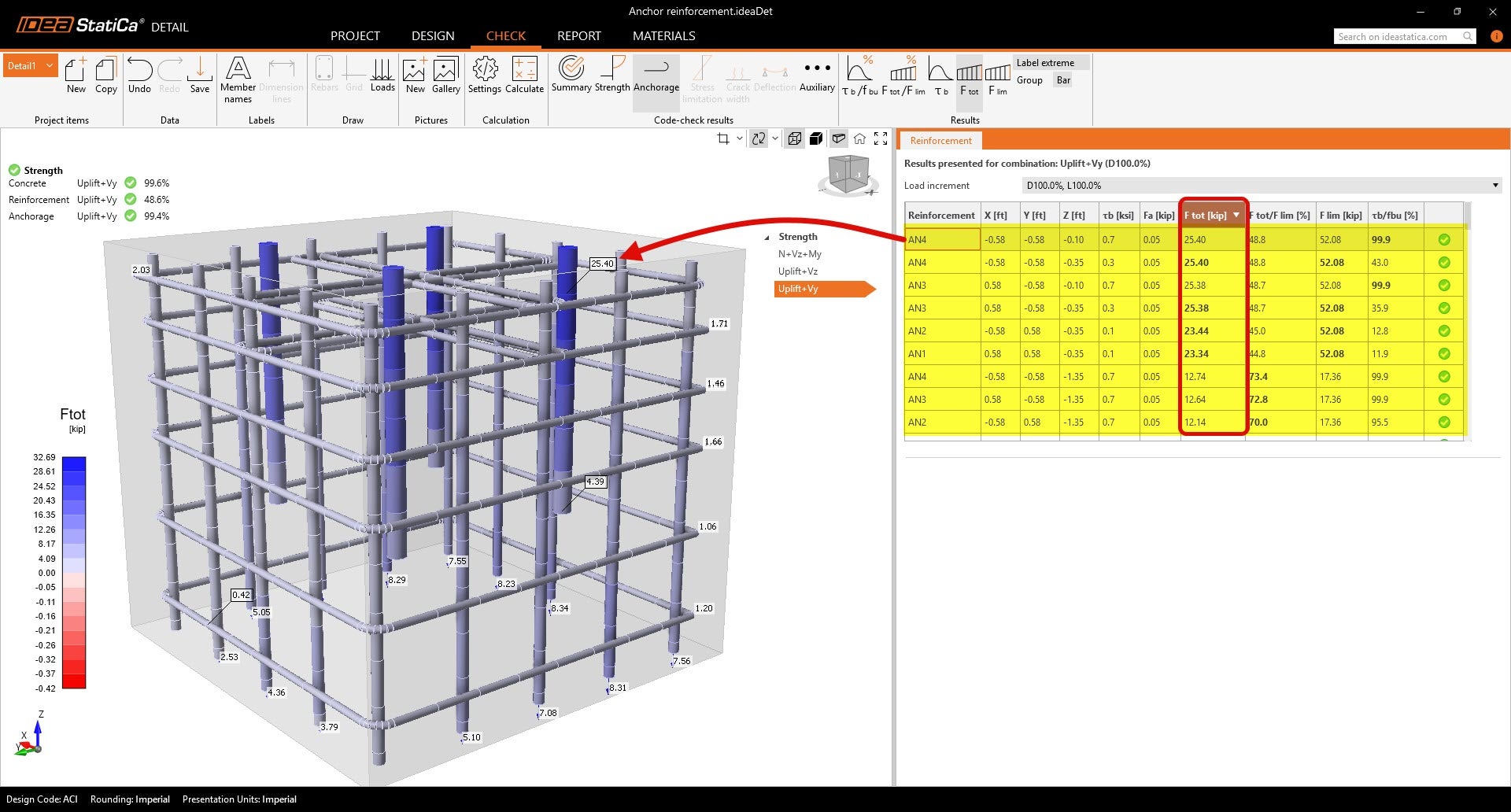Click the home view icon above the 3D view

859,139
